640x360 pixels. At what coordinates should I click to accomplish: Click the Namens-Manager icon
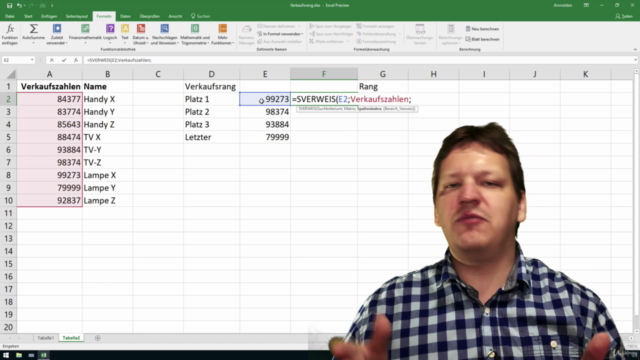pos(247,29)
